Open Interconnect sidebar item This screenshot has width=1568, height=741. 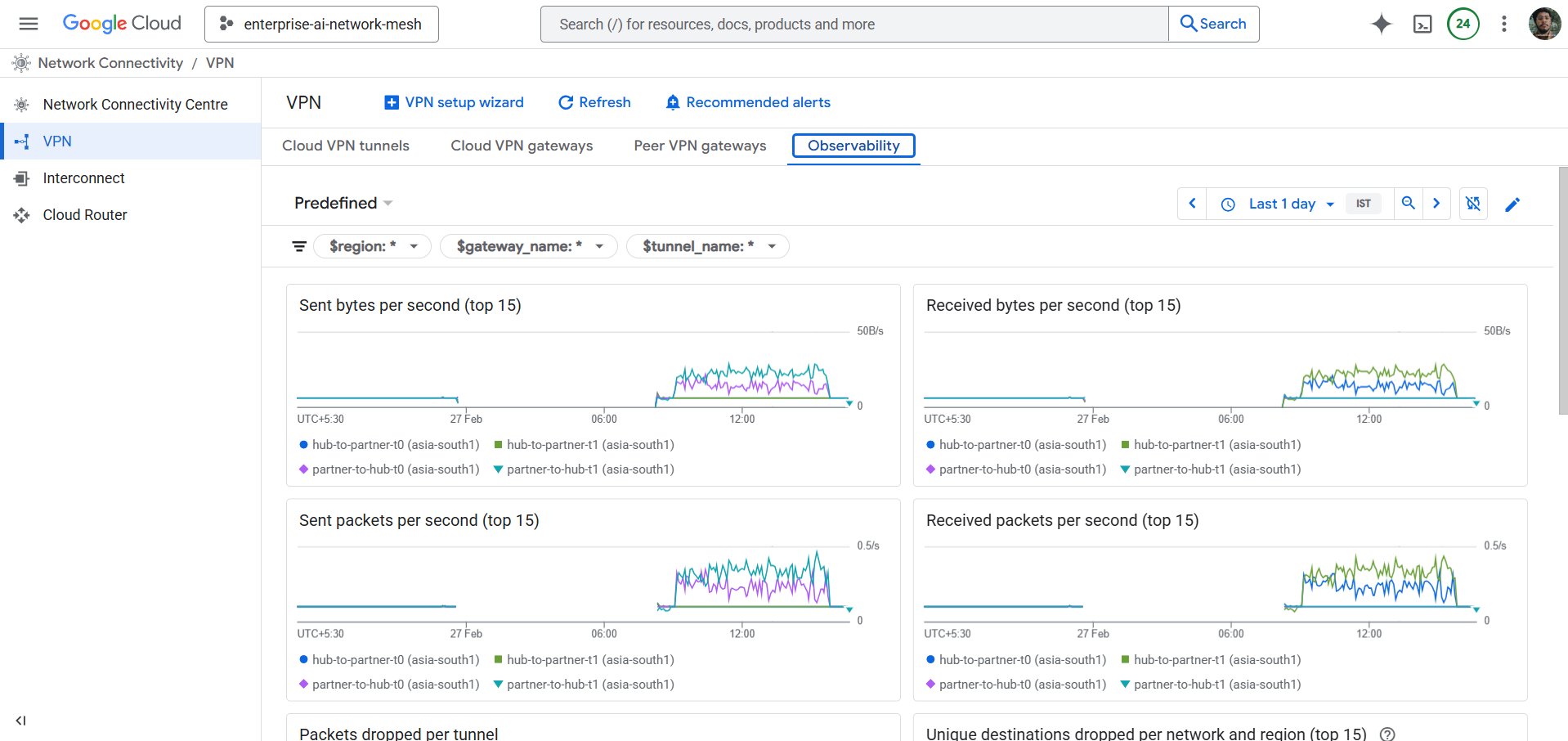[131, 178]
